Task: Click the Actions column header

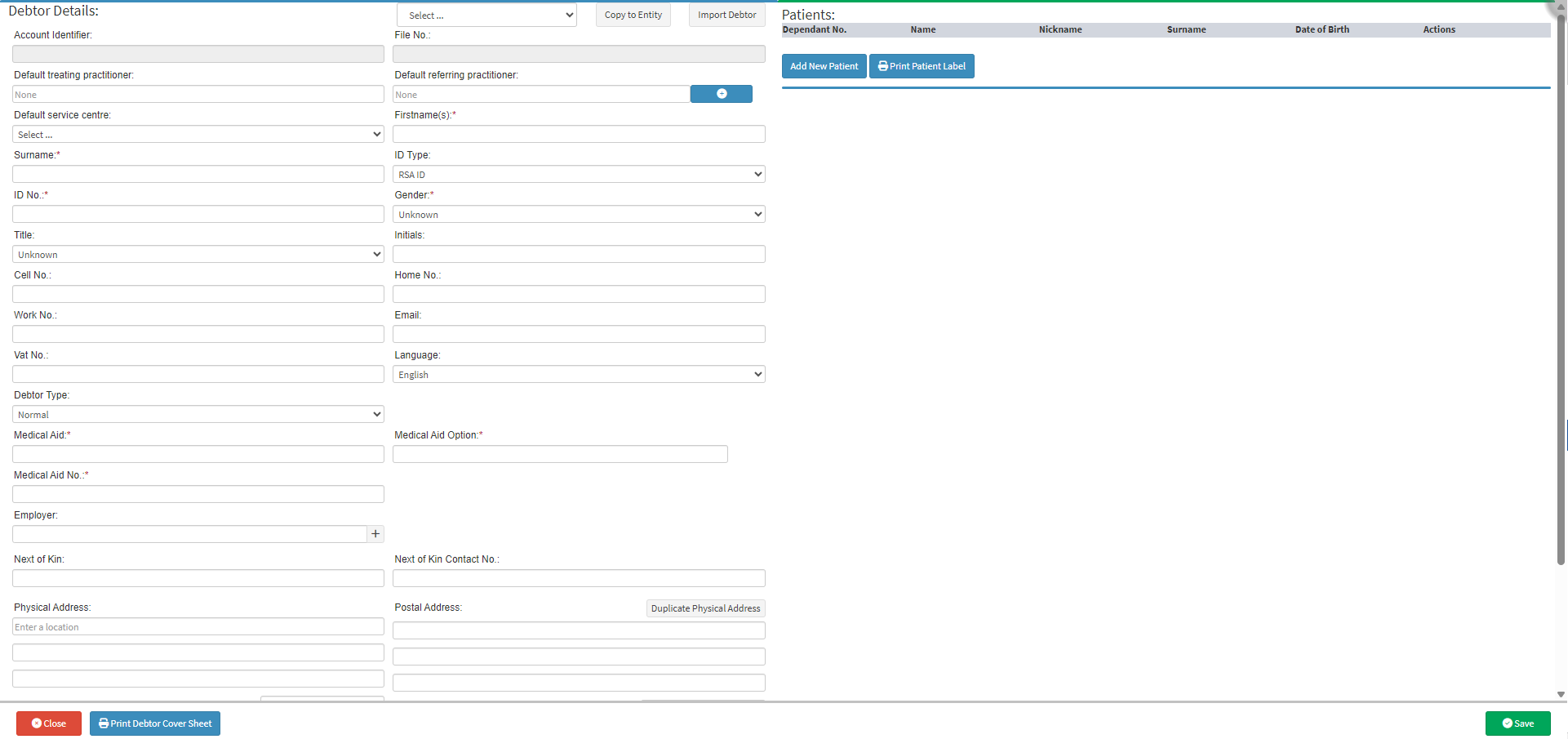Action: (1439, 29)
